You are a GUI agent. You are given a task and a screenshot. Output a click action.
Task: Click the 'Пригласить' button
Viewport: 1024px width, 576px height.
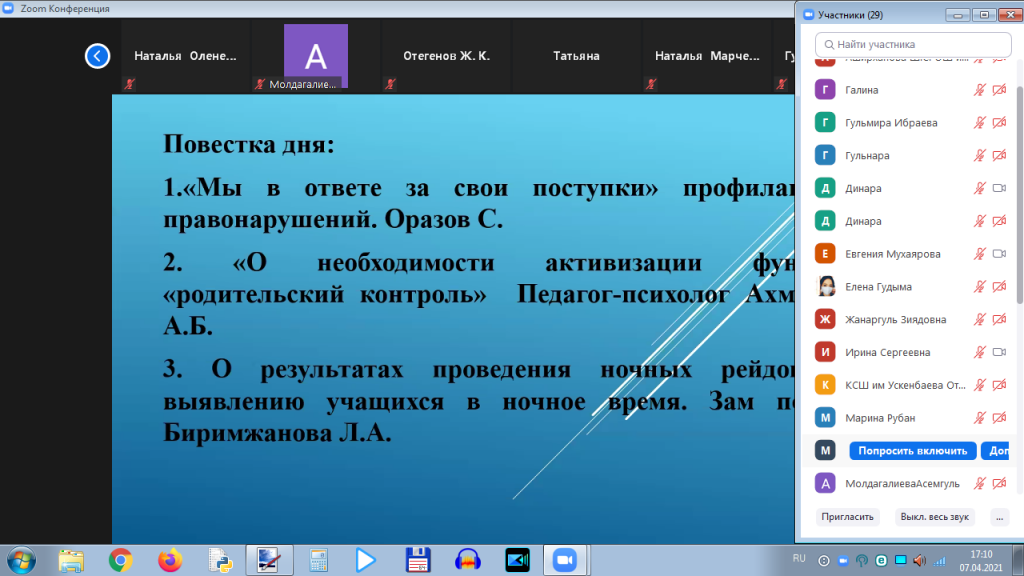tap(846, 517)
